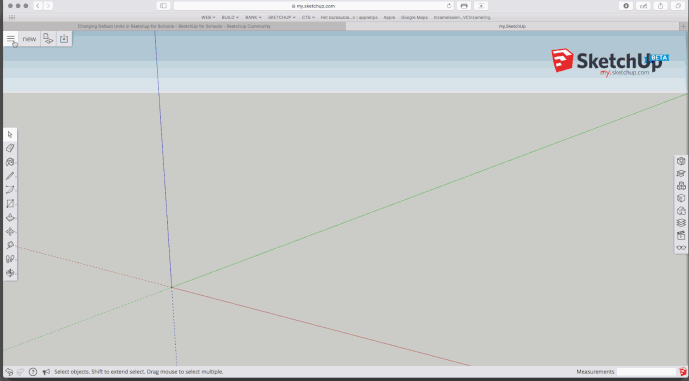Click the Measurements input box
Image resolution: width=689 pixels, height=381 pixels.
pos(646,372)
